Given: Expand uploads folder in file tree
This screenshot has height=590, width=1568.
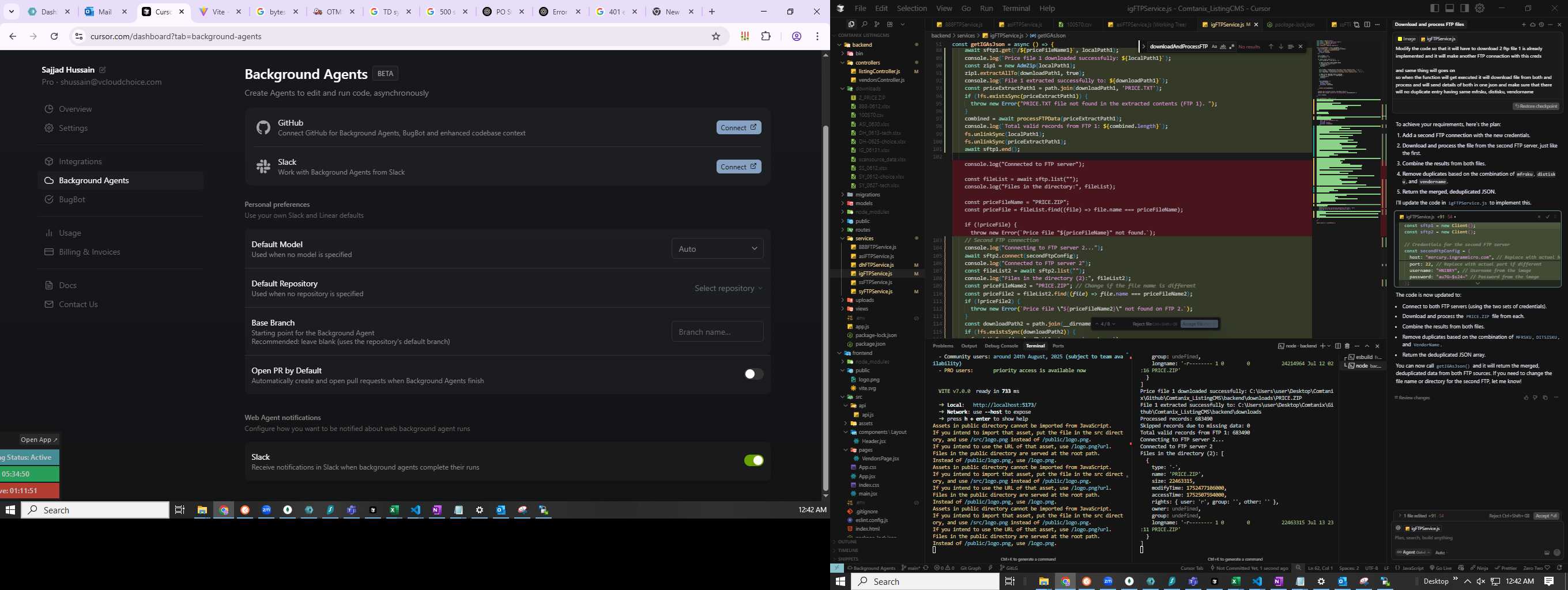Looking at the screenshot, I should [864, 300].
